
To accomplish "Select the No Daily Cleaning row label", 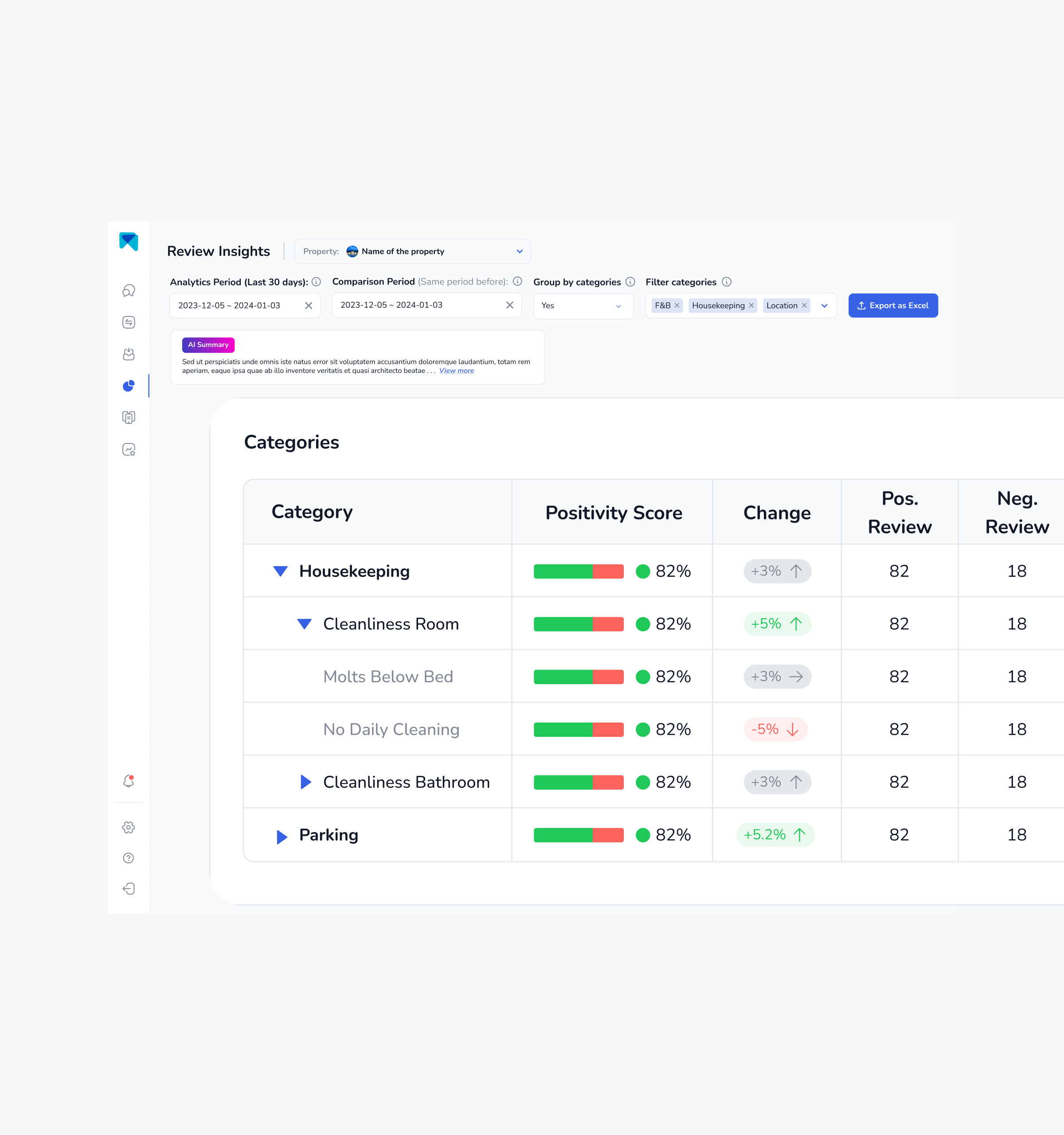I will (391, 730).
